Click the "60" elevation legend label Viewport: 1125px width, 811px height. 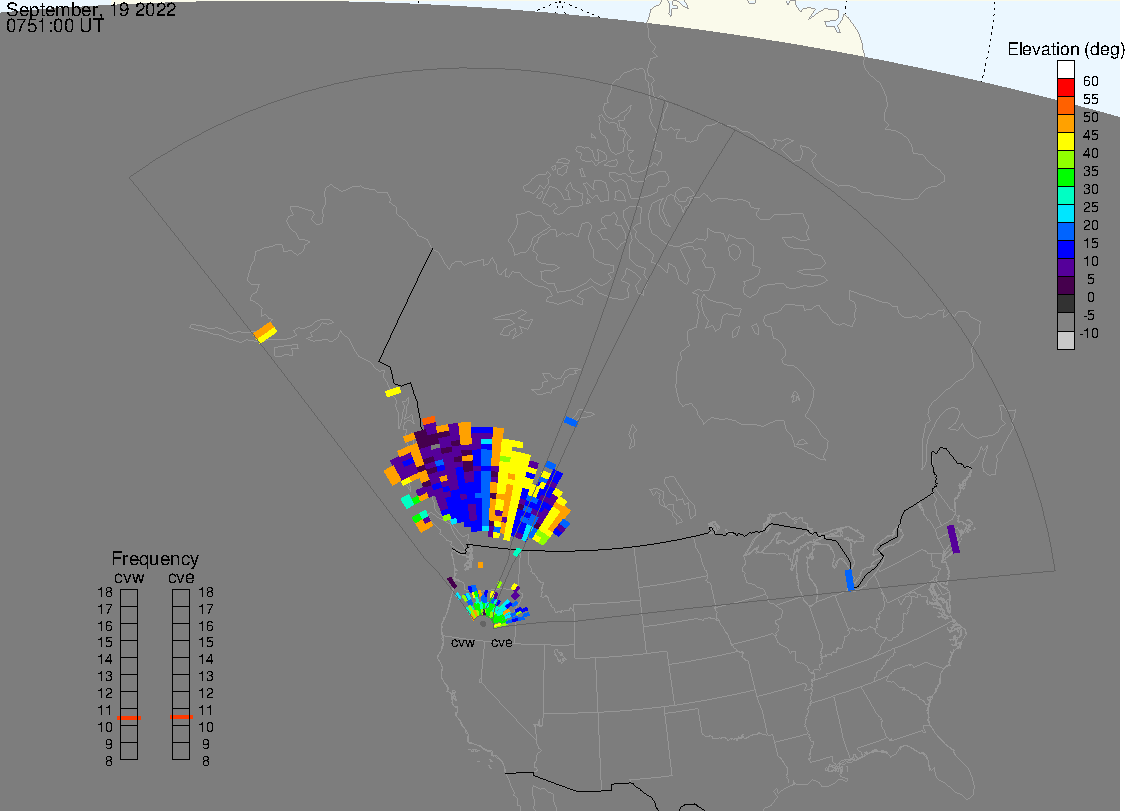point(1091,81)
